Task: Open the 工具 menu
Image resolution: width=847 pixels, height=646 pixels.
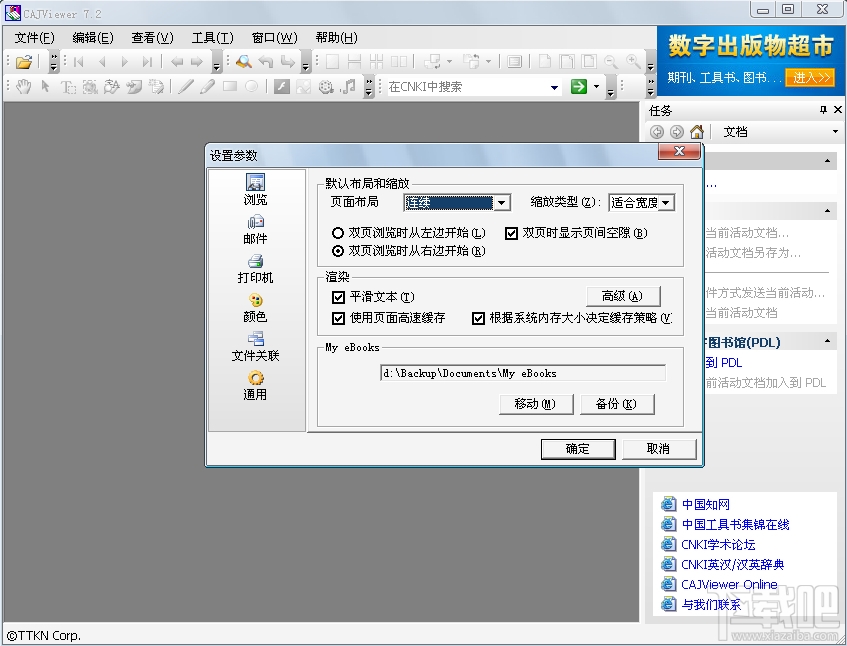Action: (211, 37)
